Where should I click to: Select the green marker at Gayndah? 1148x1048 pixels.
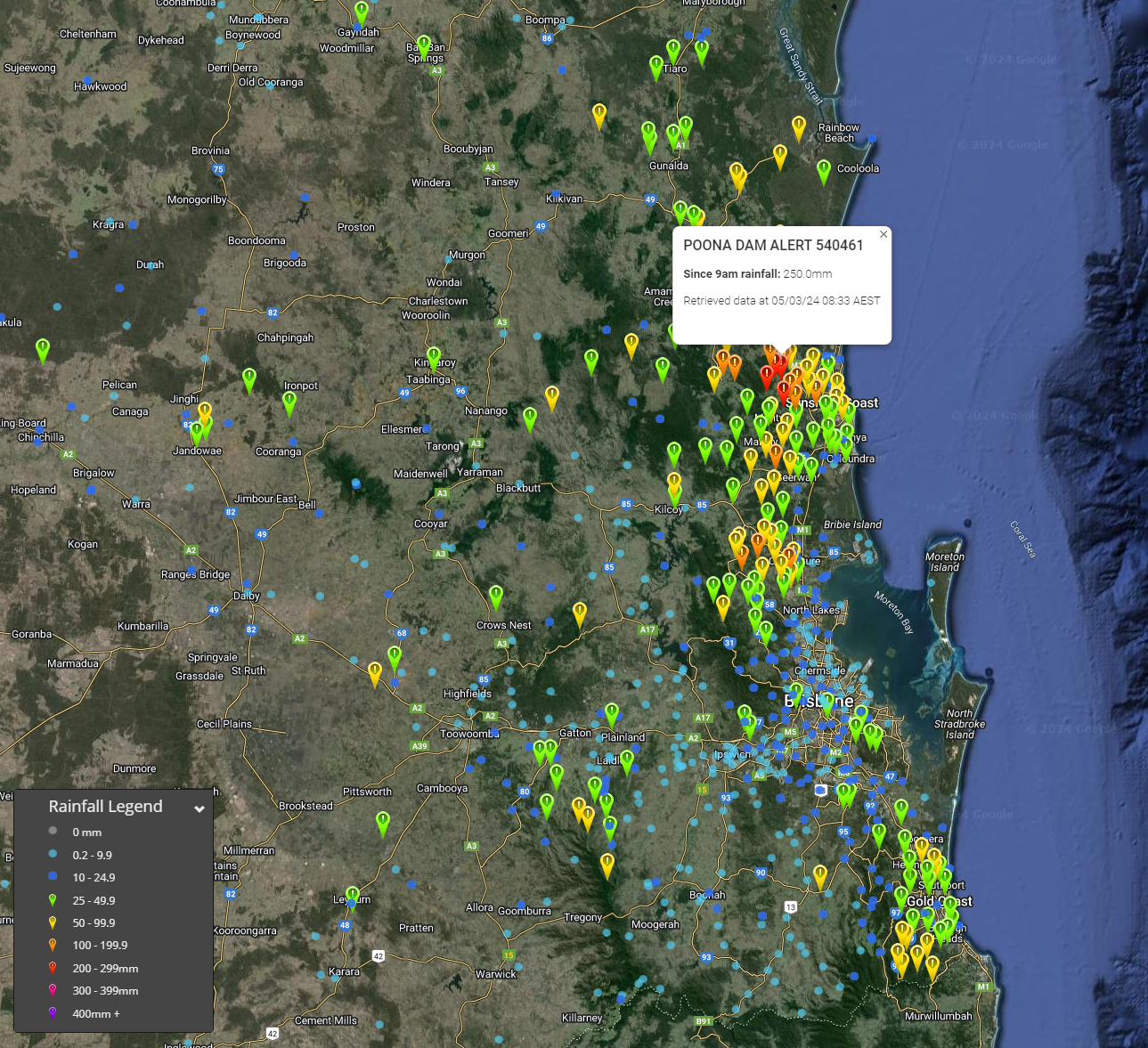point(361,14)
